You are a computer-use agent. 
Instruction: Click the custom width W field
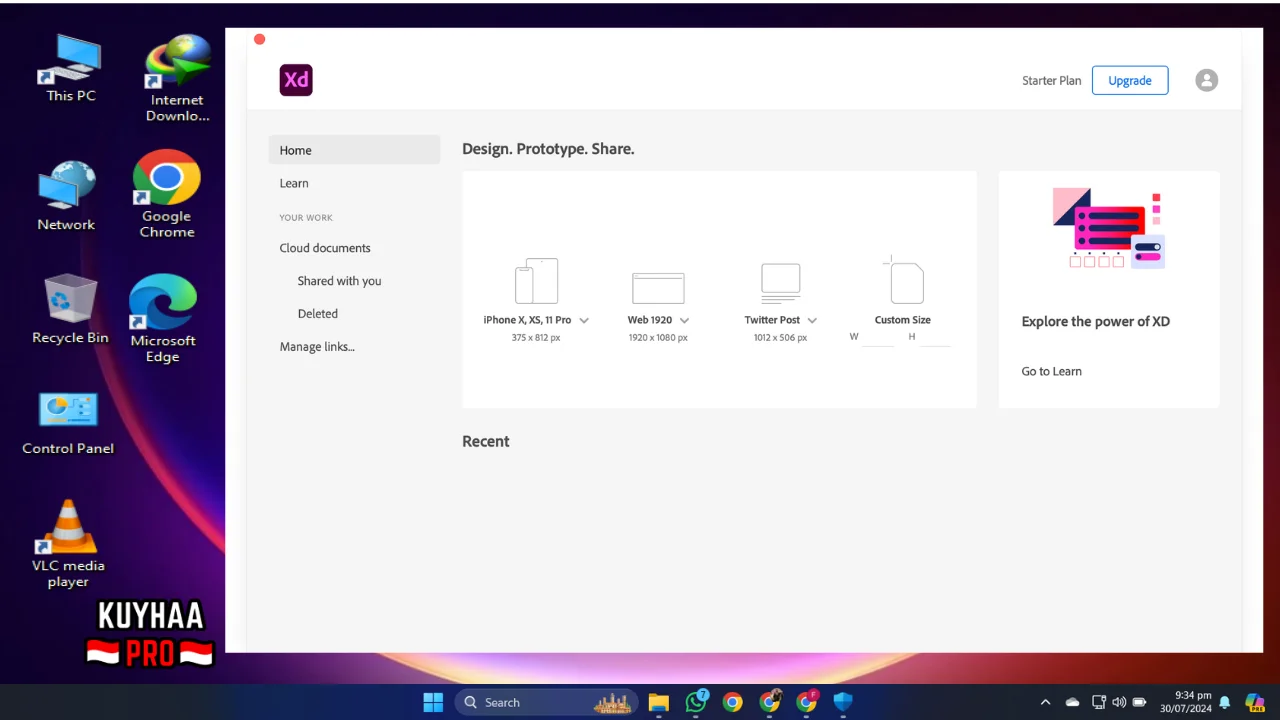(879, 337)
